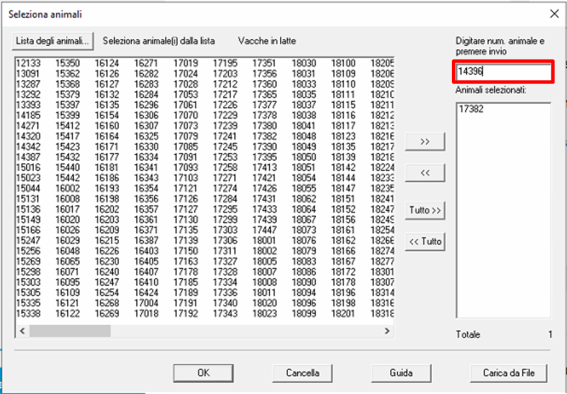The image size is (567, 394).
Task: Select animal 12133 in the list
Action: [x=29, y=63]
